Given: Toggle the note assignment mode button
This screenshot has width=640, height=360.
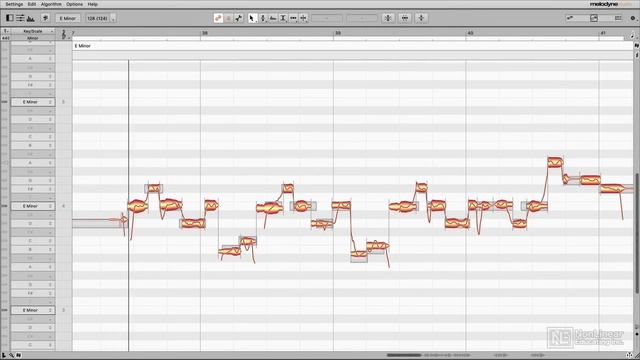Looking at the screenshot, I should click(239, 18).
